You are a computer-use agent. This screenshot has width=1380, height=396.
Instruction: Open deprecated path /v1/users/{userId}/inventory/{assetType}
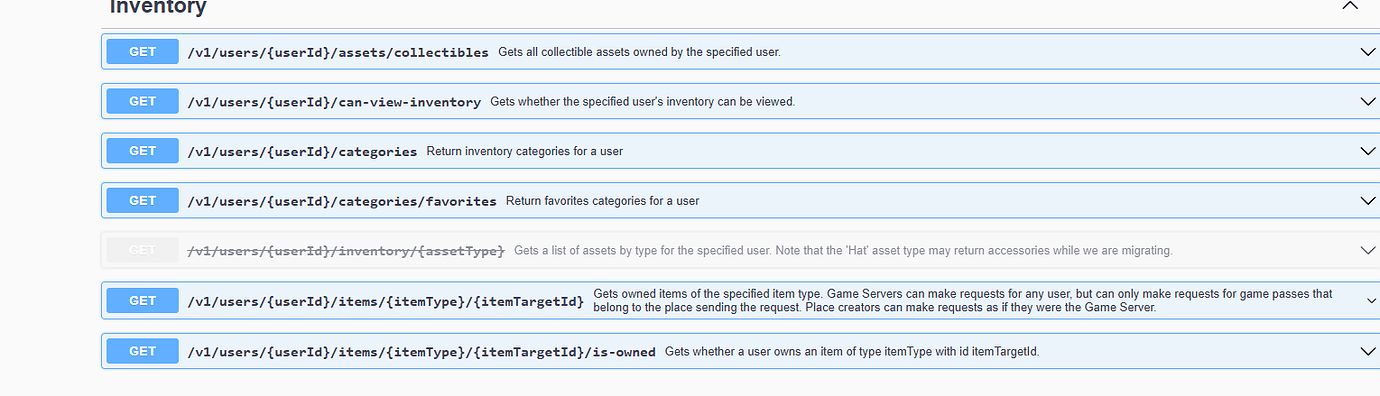click(346, 251)
